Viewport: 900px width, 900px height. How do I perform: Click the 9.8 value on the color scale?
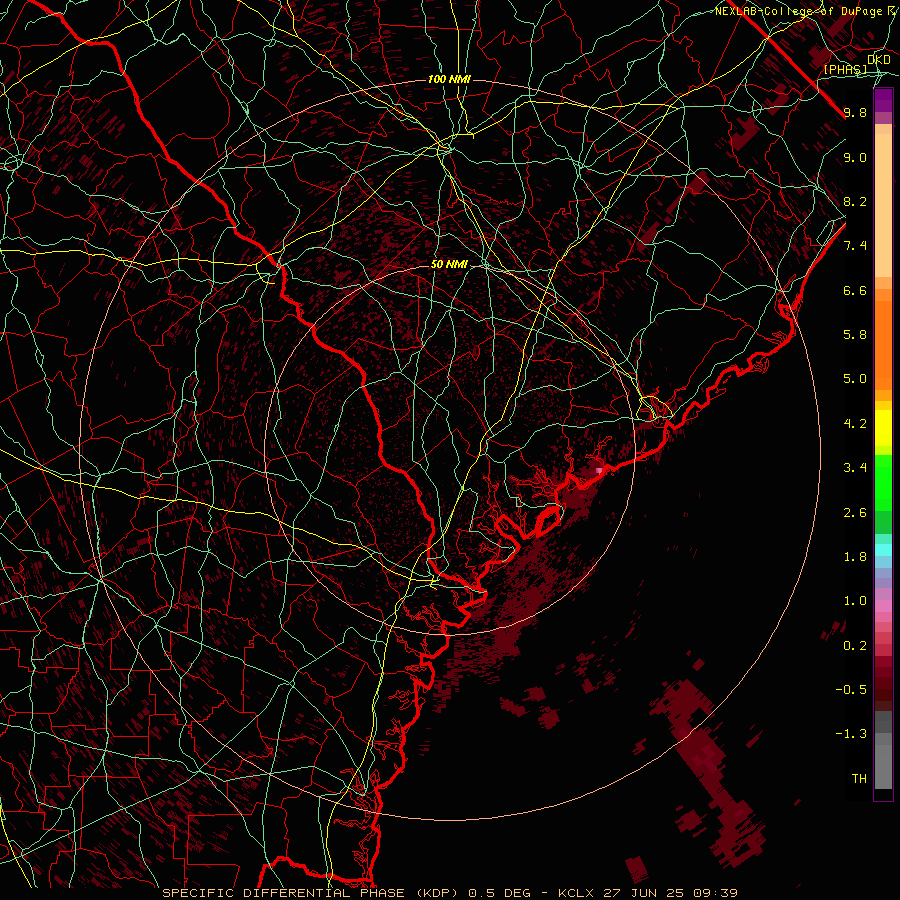855,112
